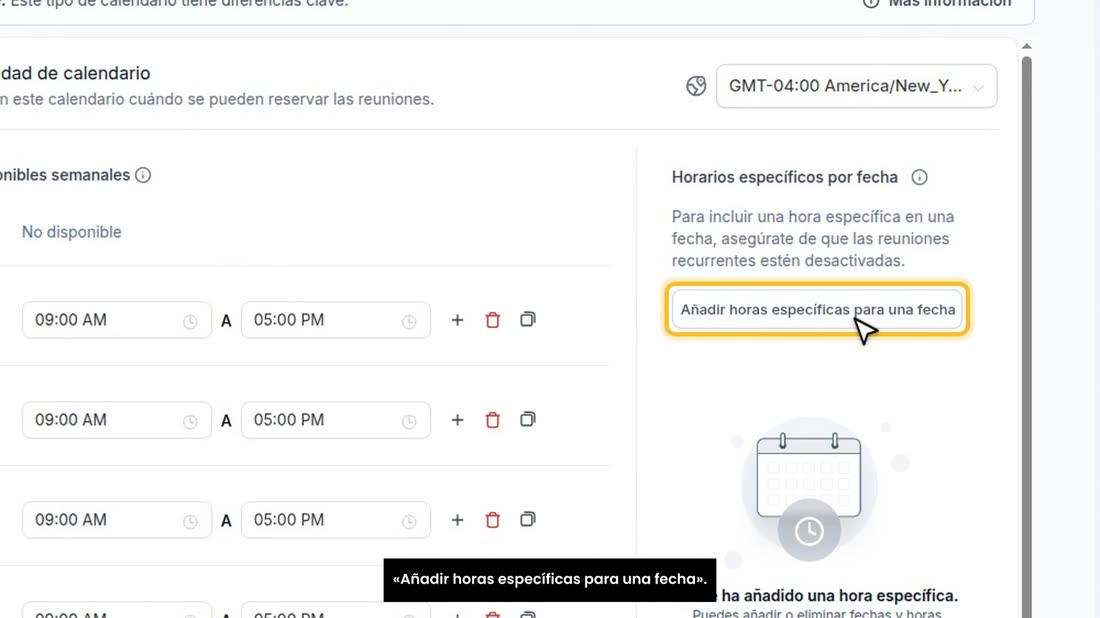Click the 'No disponible' text
The height and width of the screenshot is (618, 1100).
pyautogui.click(x=72, y=232)
